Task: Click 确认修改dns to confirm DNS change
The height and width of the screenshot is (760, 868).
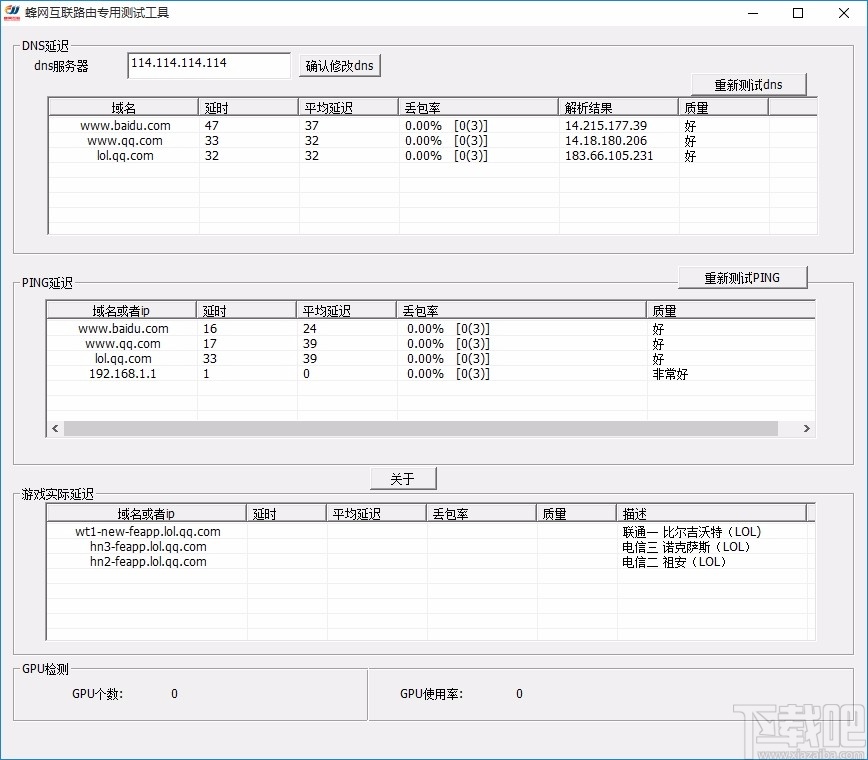Action: 339,64
